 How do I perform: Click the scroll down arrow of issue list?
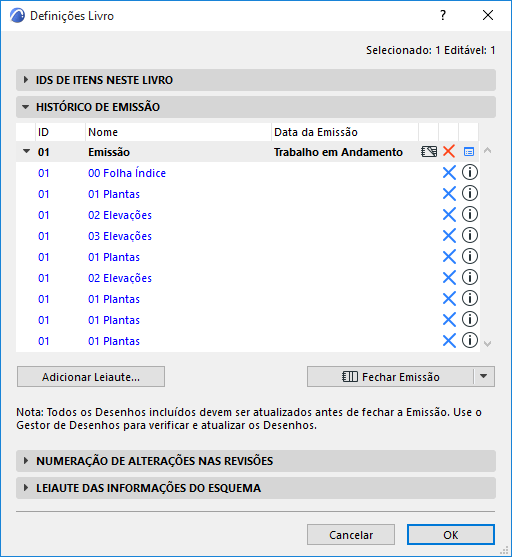(x=487, y=344)
